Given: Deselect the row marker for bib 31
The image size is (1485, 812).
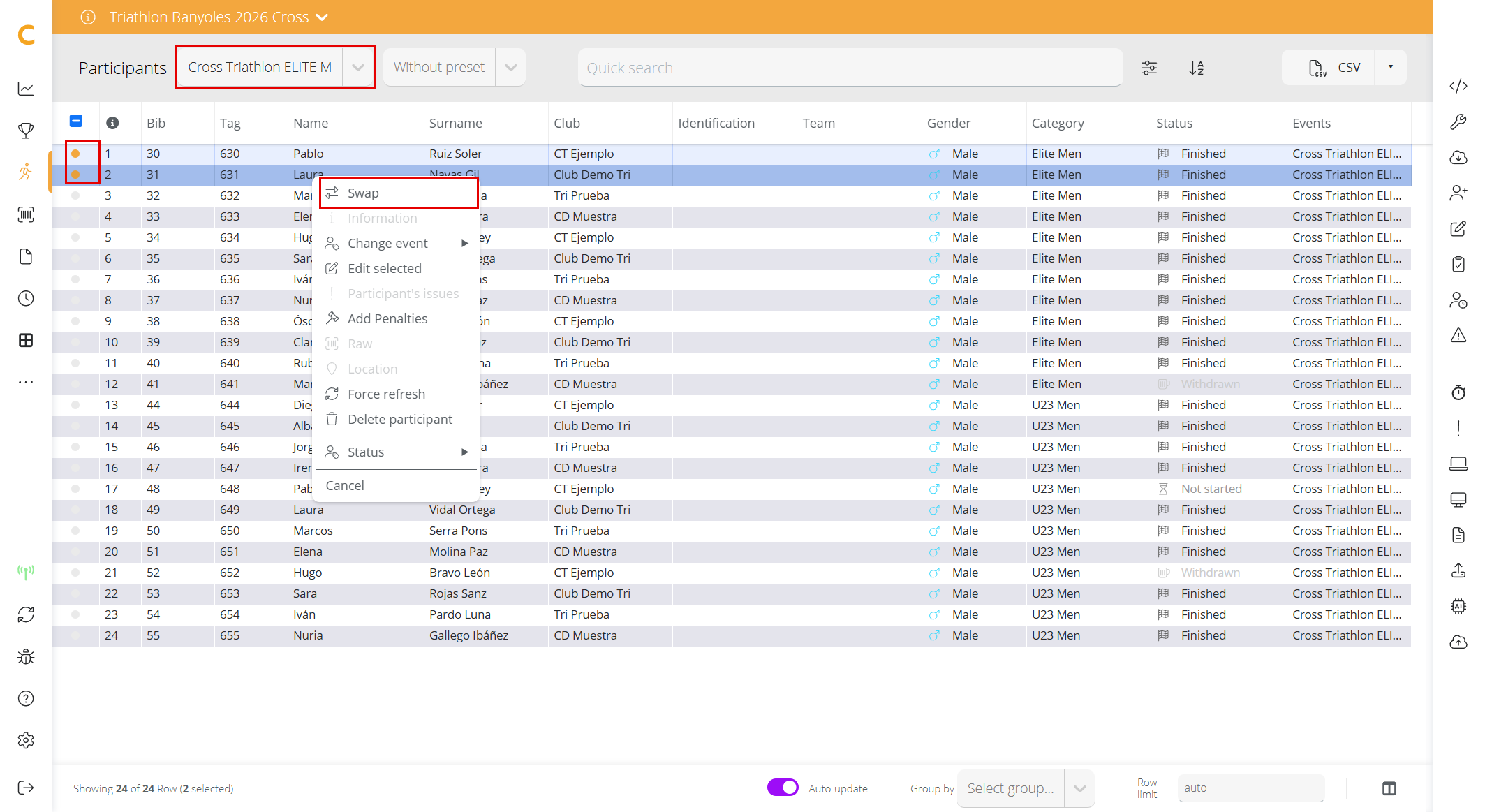Looking at the screenshot, I should [75, 175].
